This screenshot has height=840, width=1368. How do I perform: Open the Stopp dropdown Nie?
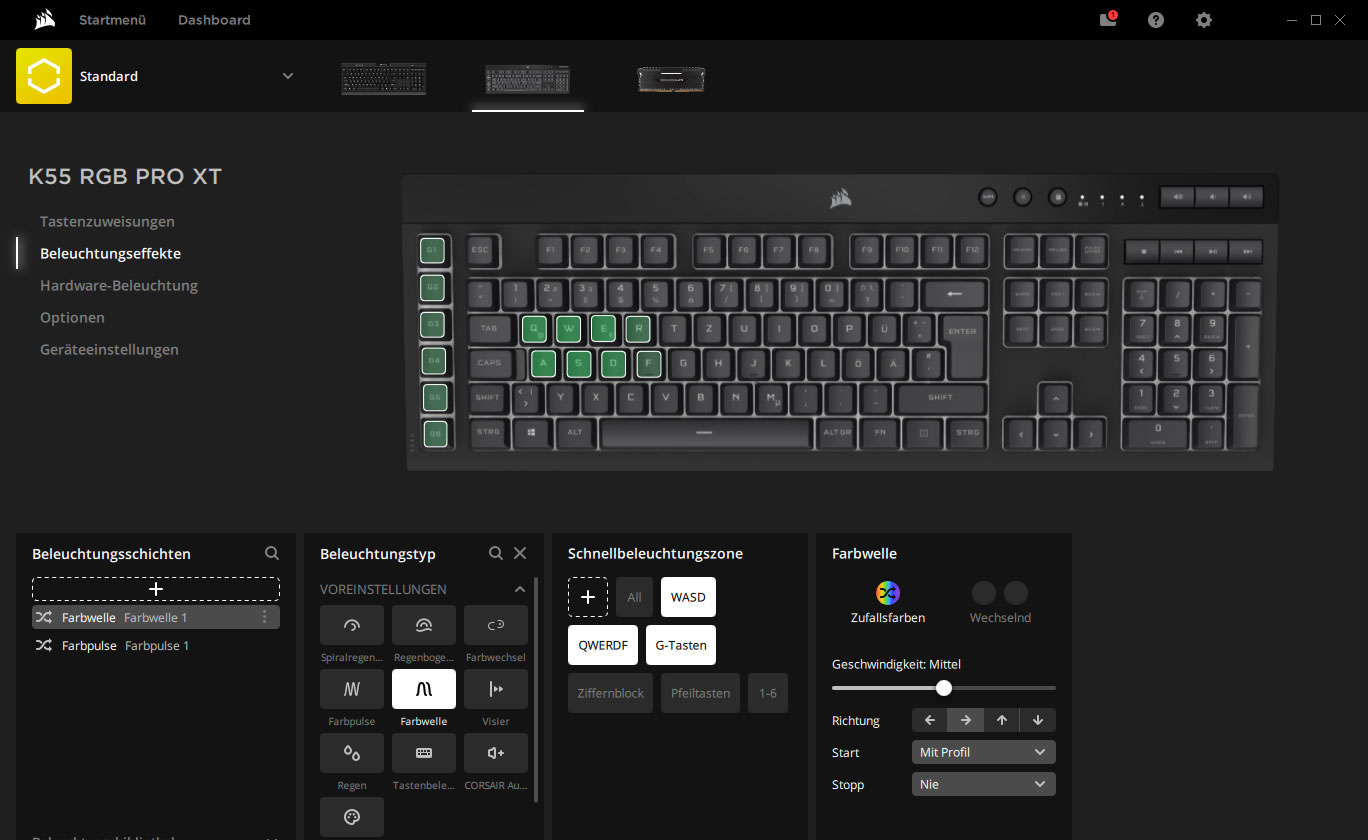point(984,784)
